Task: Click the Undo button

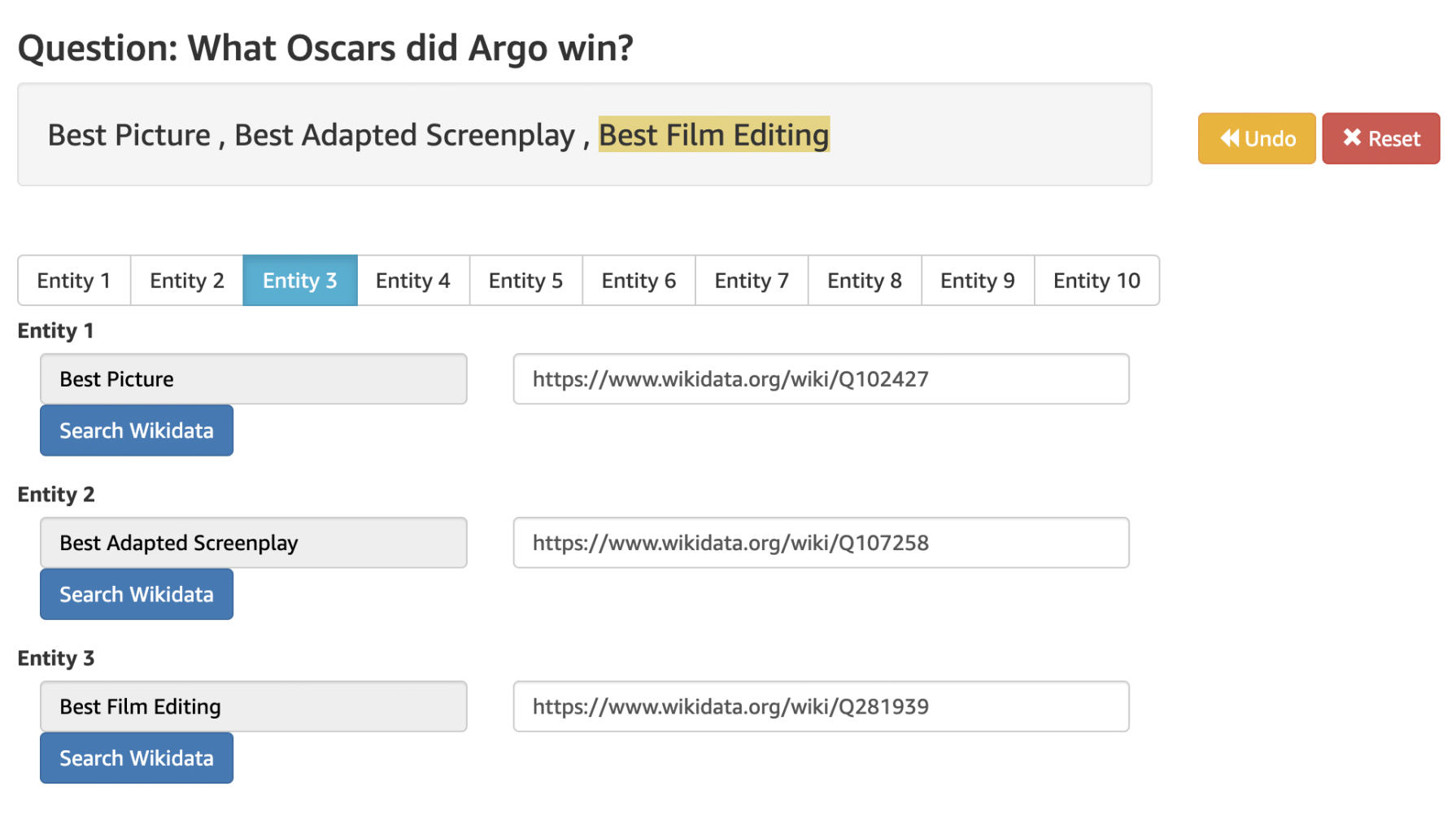Action: (x=1256, y=138)
